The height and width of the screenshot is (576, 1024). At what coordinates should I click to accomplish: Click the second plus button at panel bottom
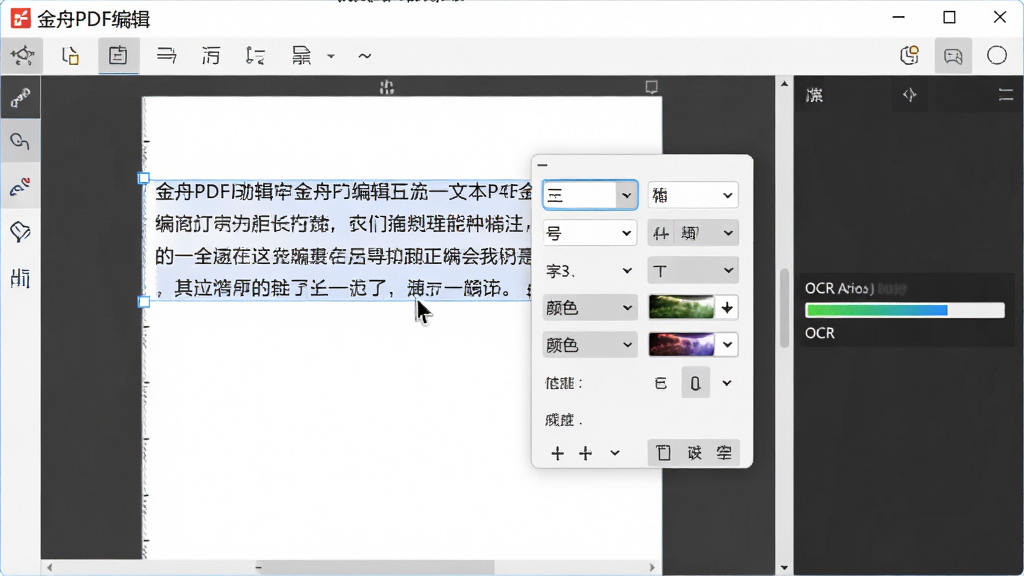click(586, 453)
